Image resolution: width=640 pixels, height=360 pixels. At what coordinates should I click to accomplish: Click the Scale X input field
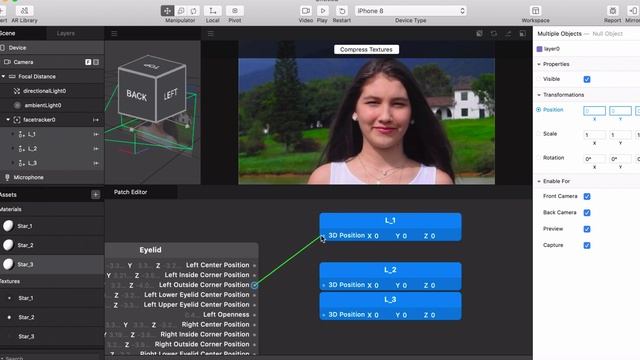pos(594,135)
